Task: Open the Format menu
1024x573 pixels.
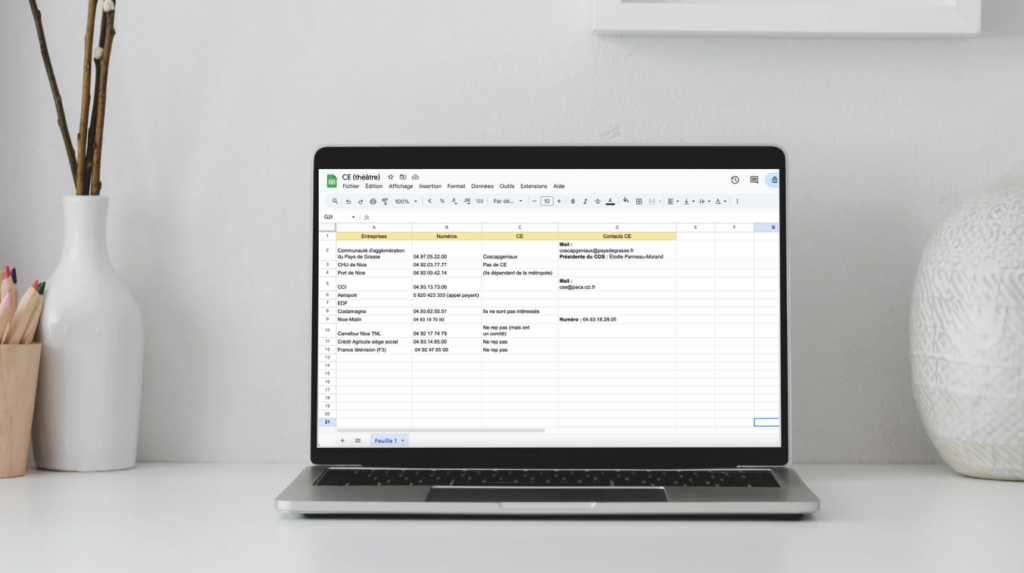Action: coord(456,186)
